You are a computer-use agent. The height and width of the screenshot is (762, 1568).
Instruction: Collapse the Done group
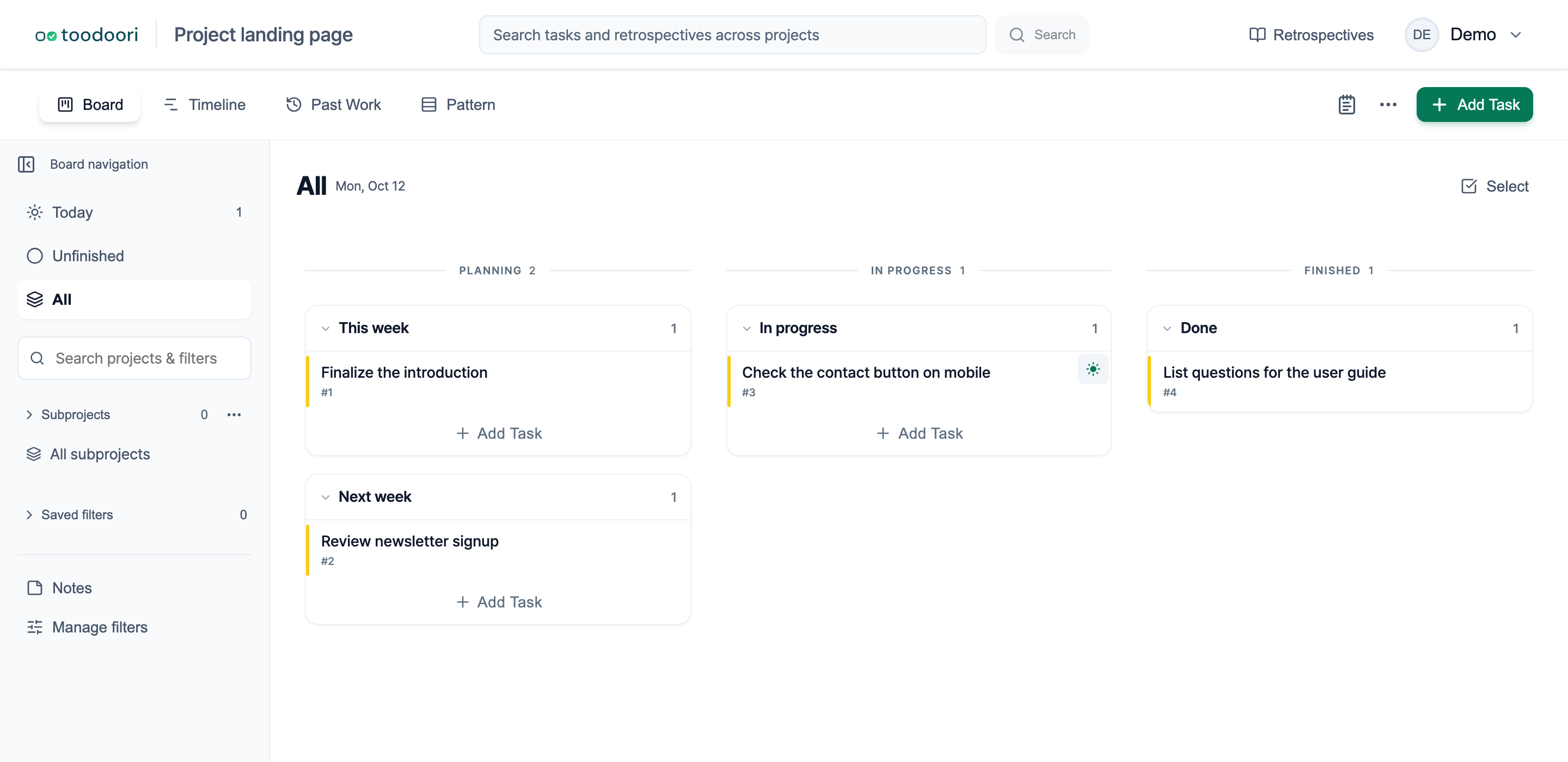[x=1167, y=329]
